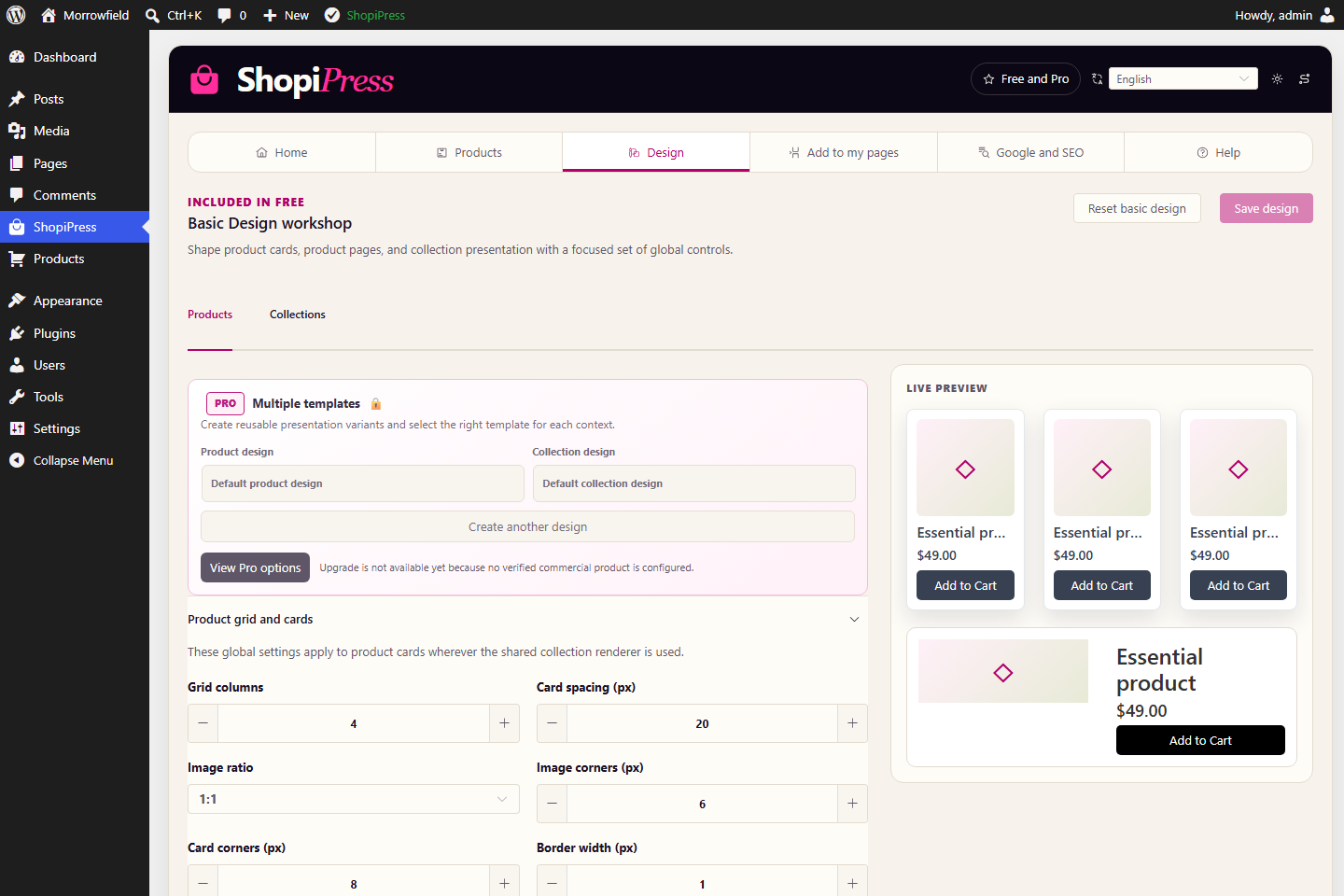Open Posts in the sidebar

click(75, 99)
